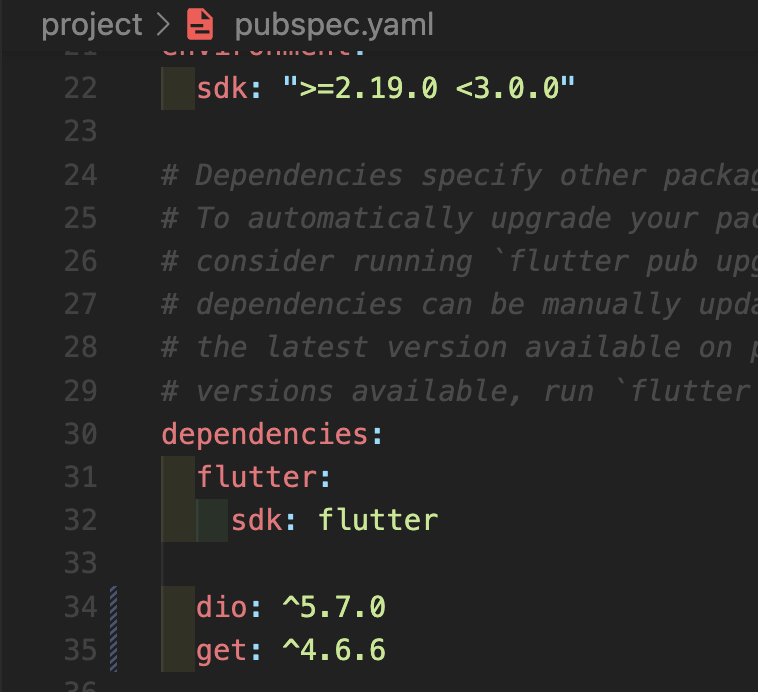758x692 pixels.
Task: Click line number 31 in the gutter
Action: click(80, 477)
